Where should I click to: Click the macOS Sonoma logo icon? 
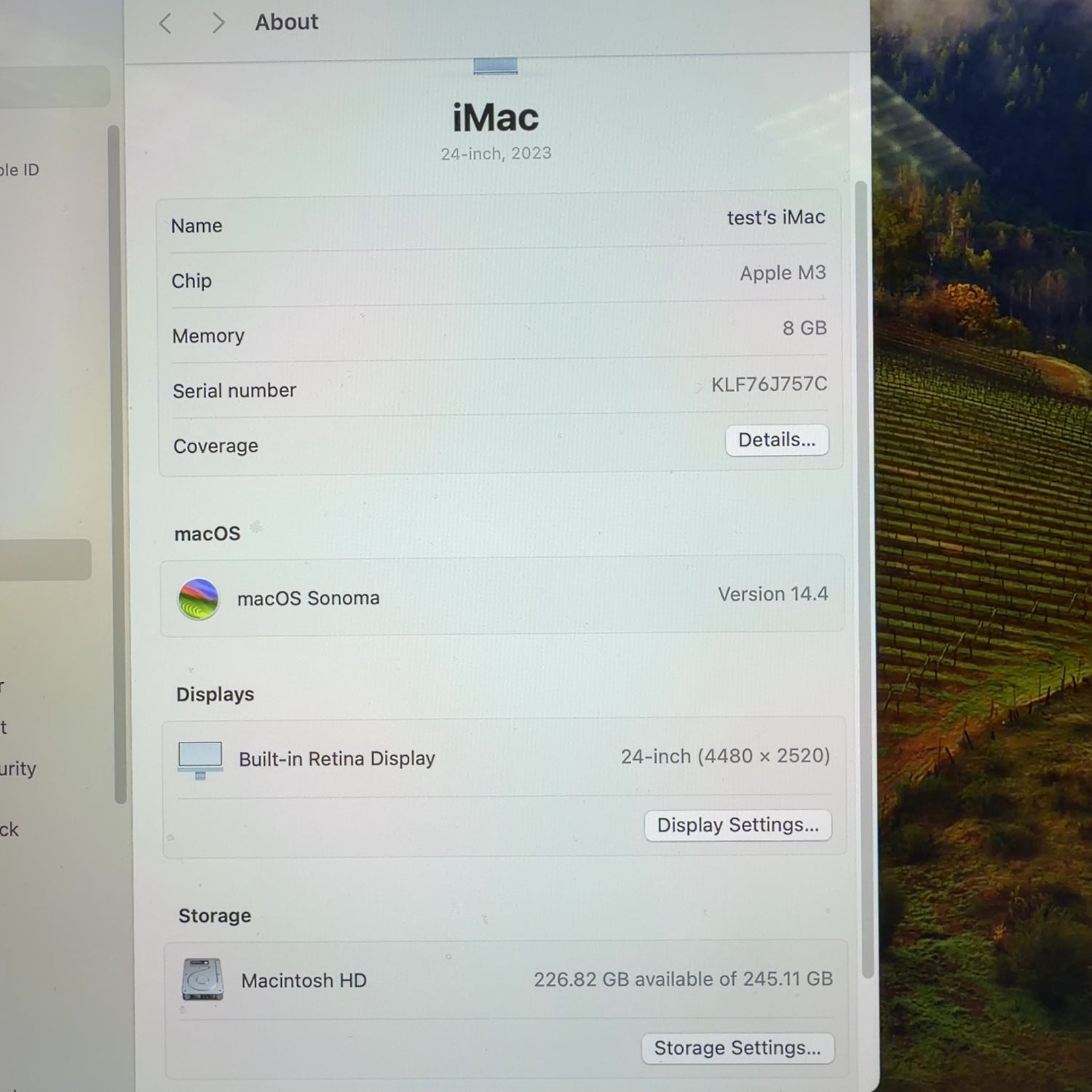(x=199, y=599)
